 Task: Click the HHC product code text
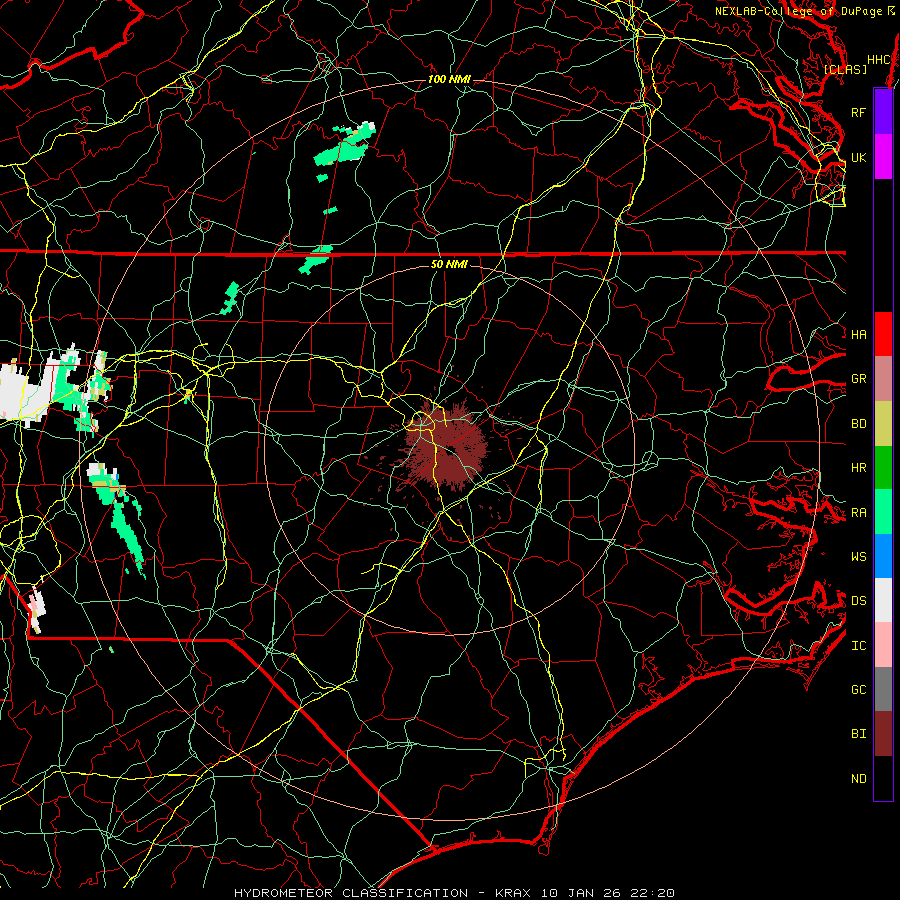(x=878, y=60)
